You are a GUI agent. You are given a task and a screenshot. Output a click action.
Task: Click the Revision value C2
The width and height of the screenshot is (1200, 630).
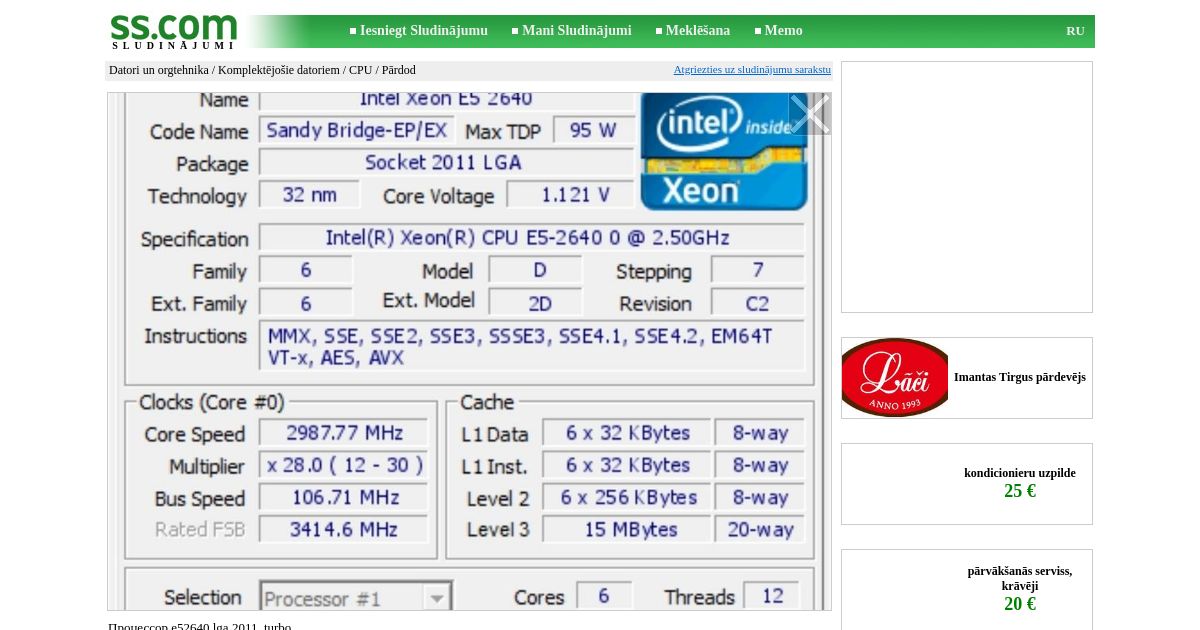click(x=758, y=303)
